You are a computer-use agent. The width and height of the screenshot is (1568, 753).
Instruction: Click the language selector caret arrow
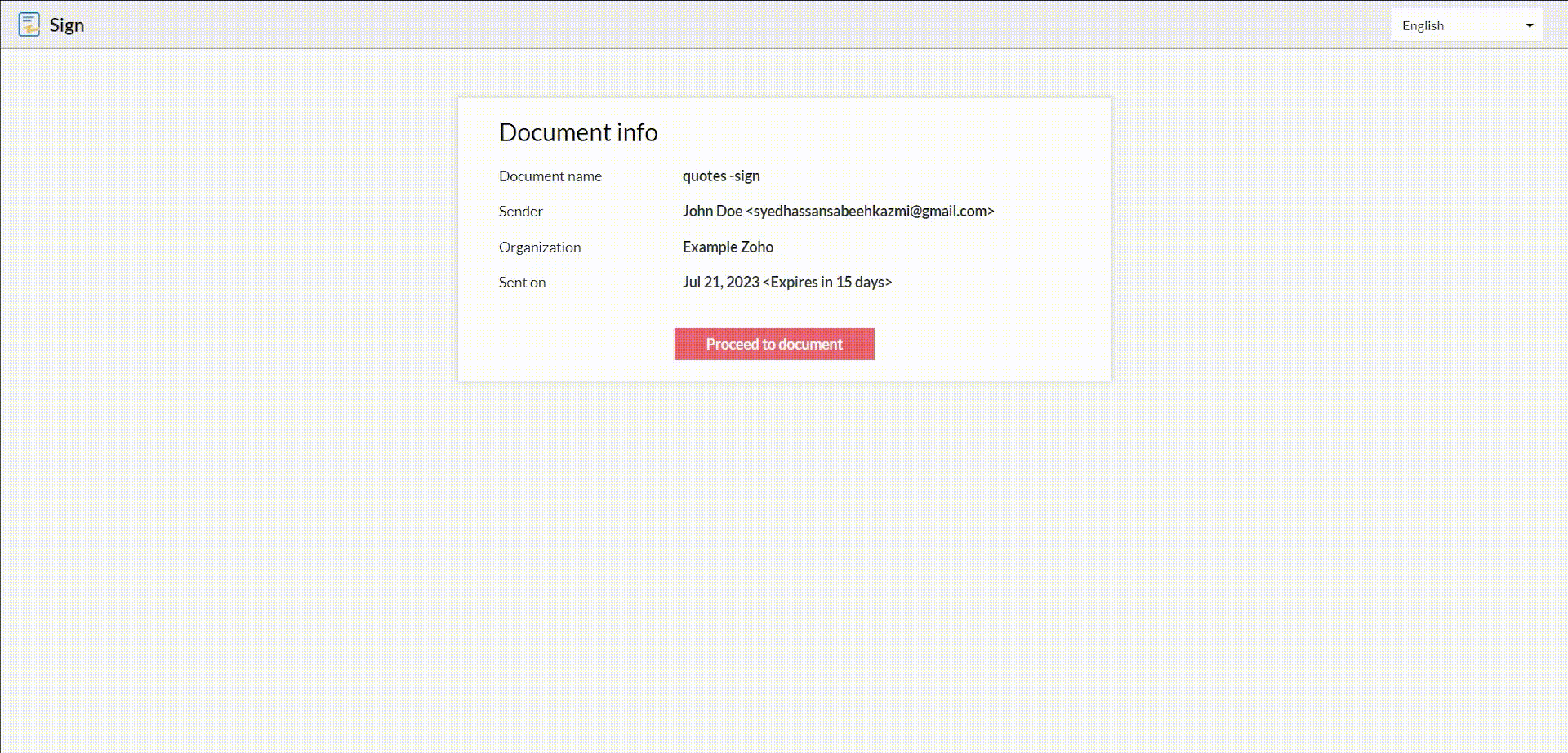coord(1529,25)
